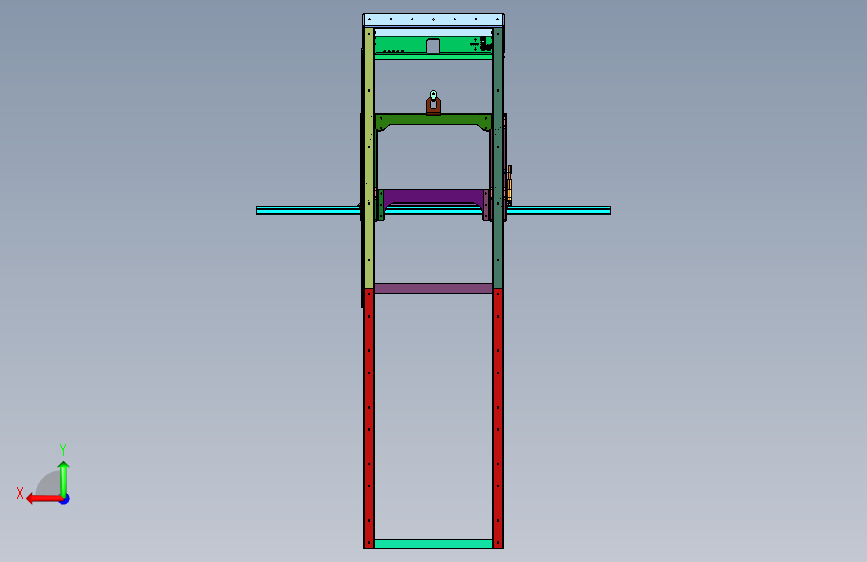The width and height of the screenshot is (867, 562).
Task: Select the dark teal right upper post
Action: (498, 158)
